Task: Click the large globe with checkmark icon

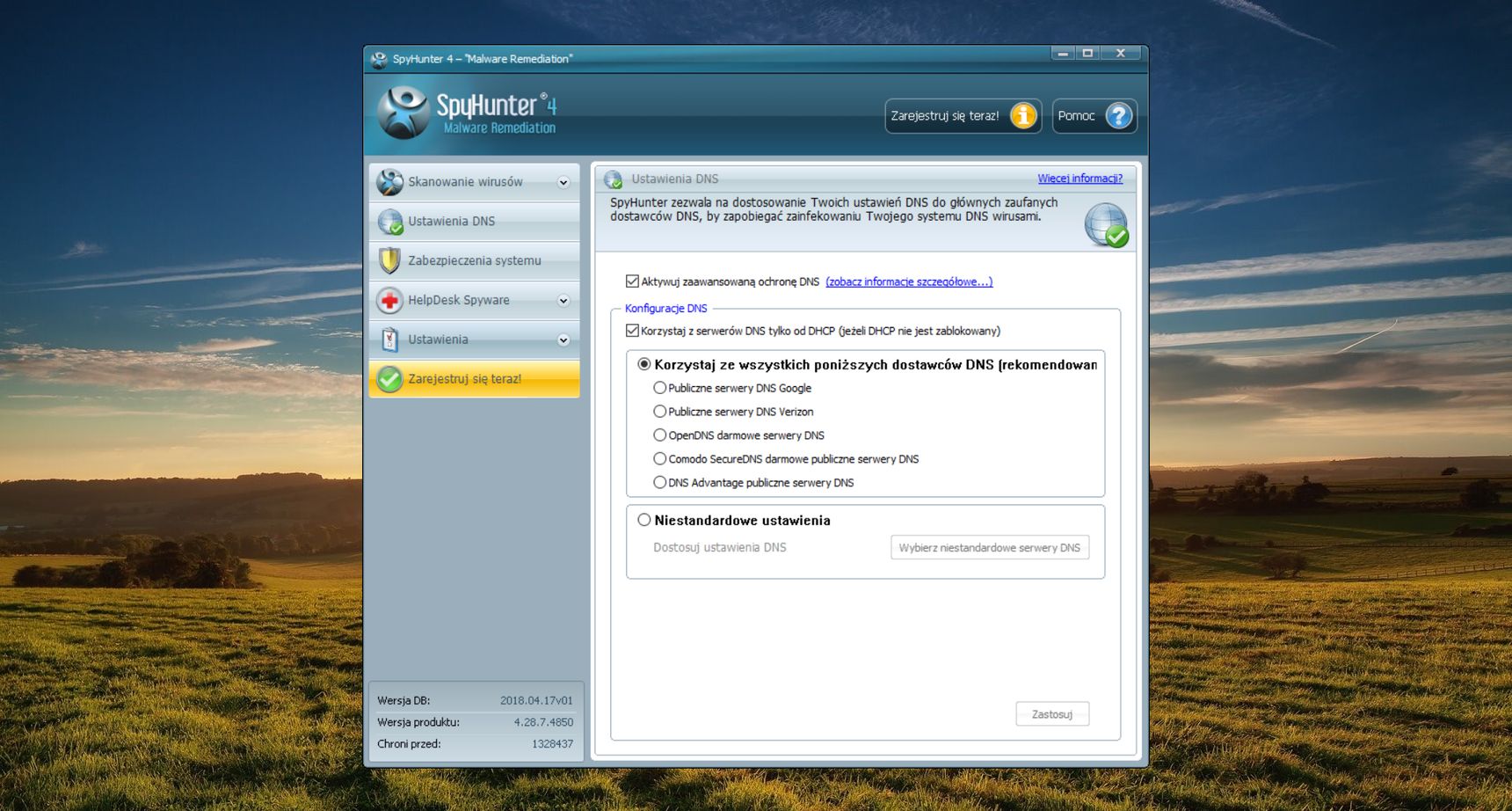Action: coord(1106,225)
